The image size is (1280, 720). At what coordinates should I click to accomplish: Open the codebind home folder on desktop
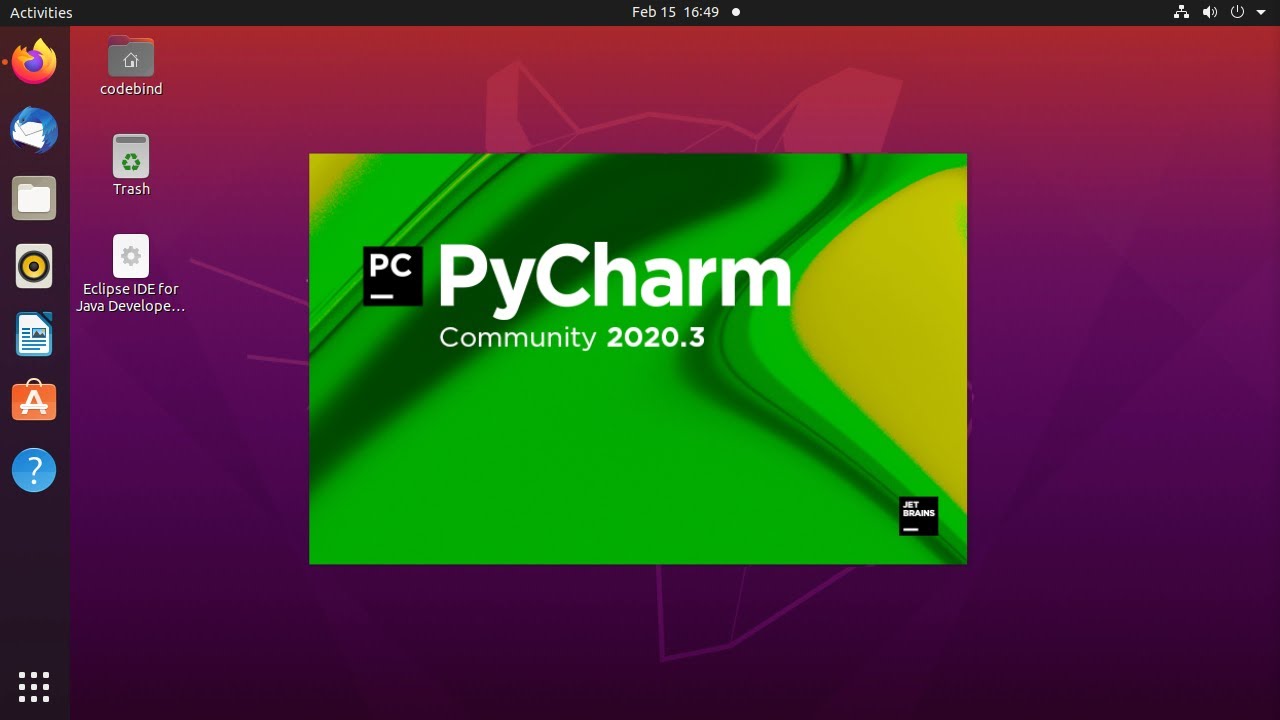pos(131,66)
